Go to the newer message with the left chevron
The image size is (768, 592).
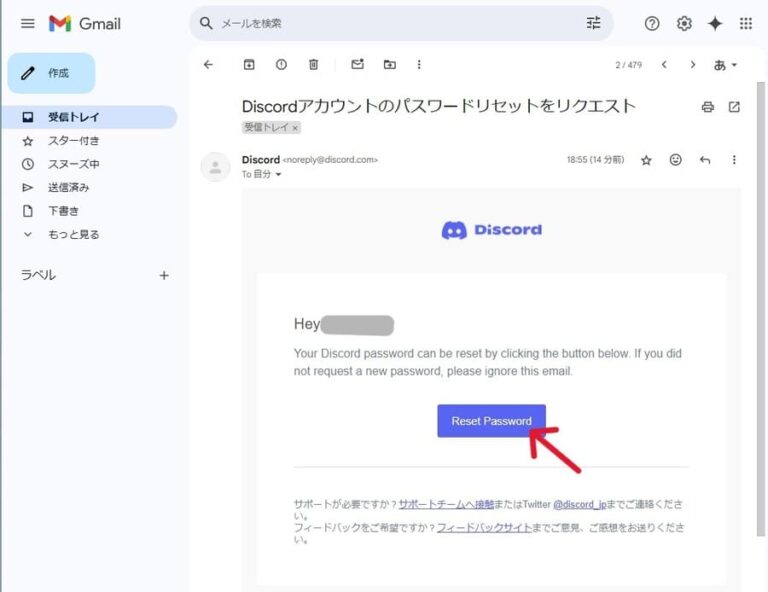click(x=664, y=65)
